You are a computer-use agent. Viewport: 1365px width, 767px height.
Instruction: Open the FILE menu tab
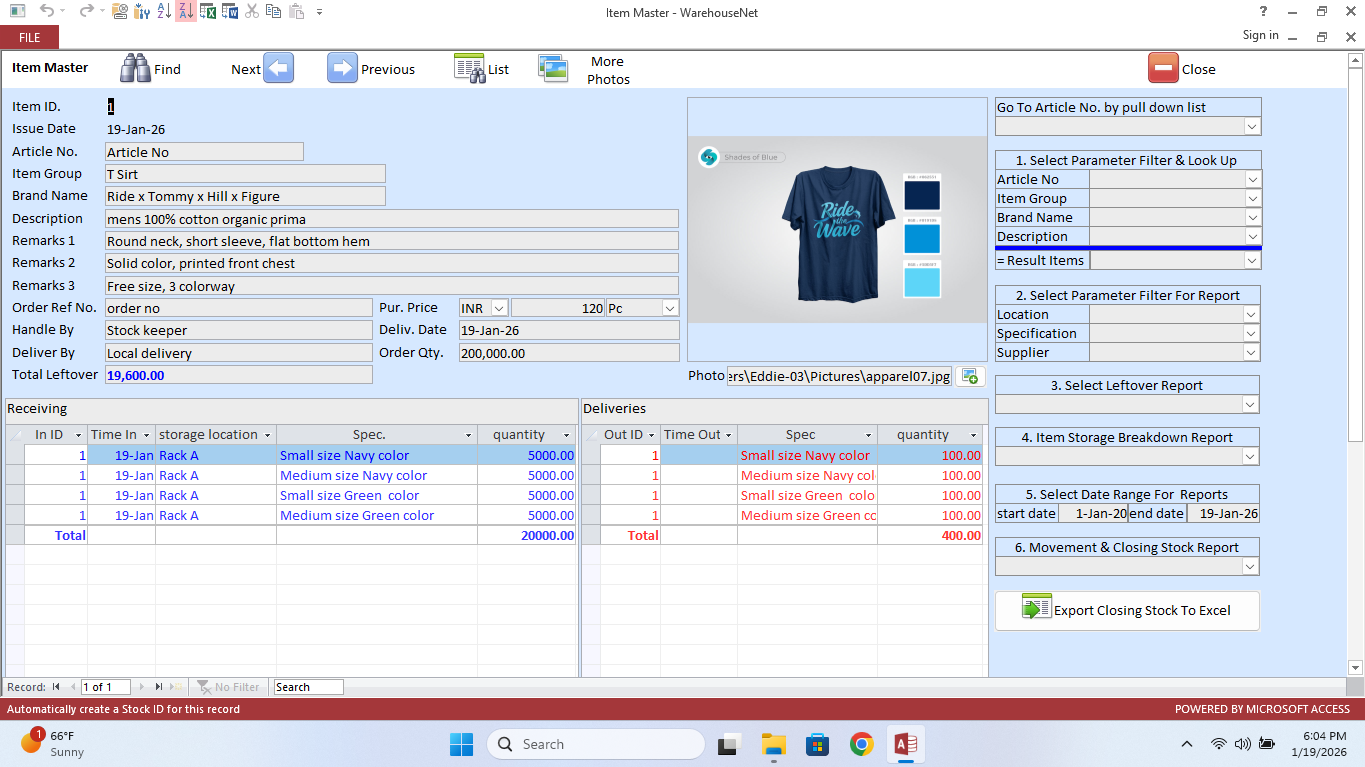coord(29,37)
